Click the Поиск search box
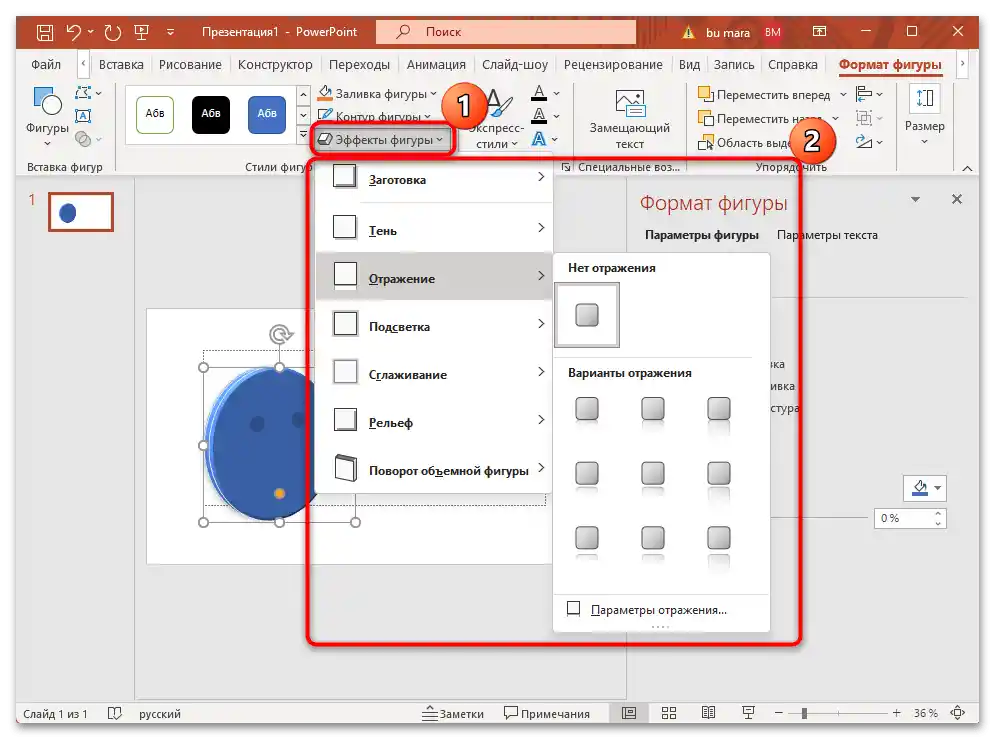Image resolution: width=995 pixels, height=739 pixels. [x=506, y=32]
